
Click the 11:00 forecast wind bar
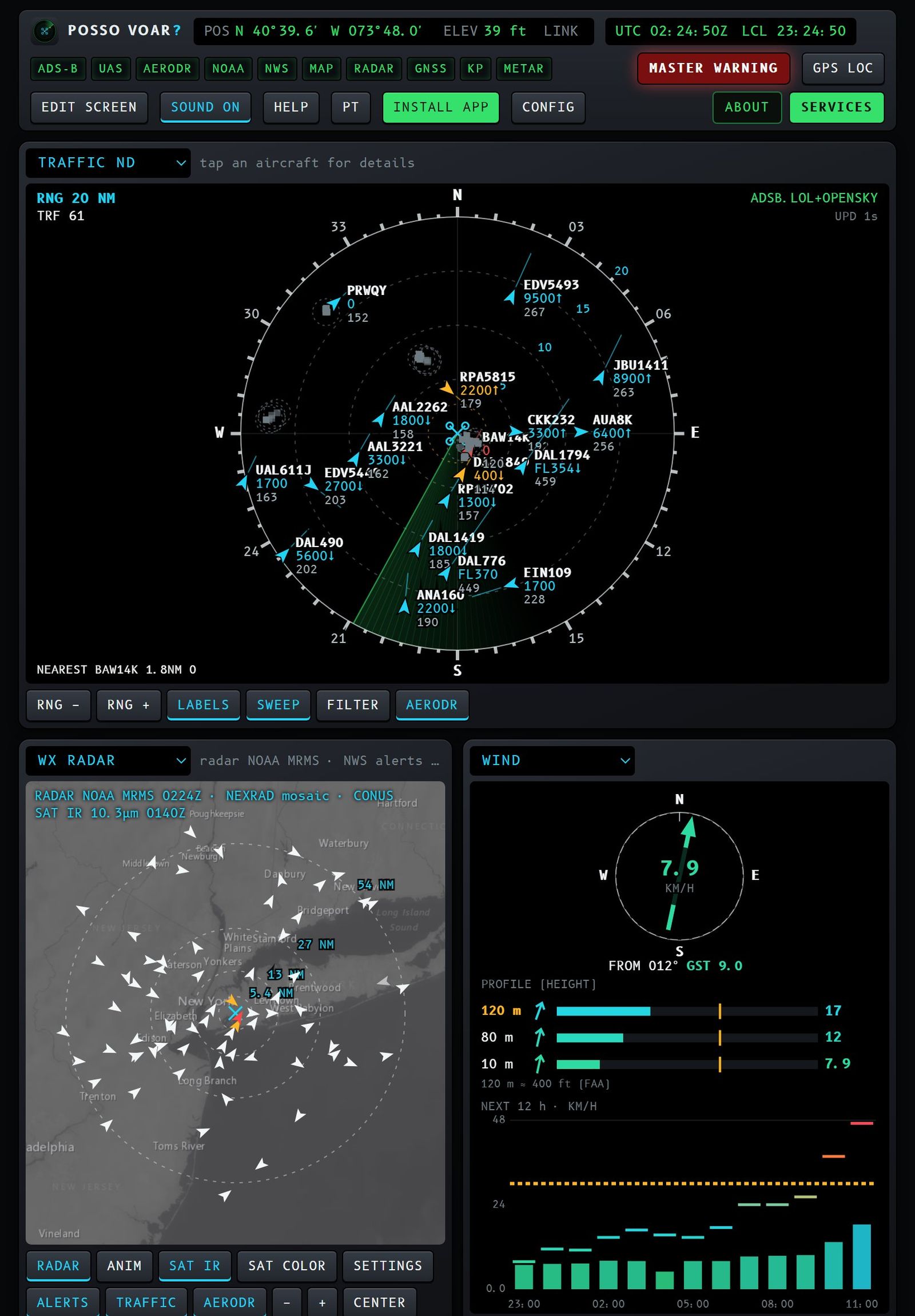coord(862,1257)
